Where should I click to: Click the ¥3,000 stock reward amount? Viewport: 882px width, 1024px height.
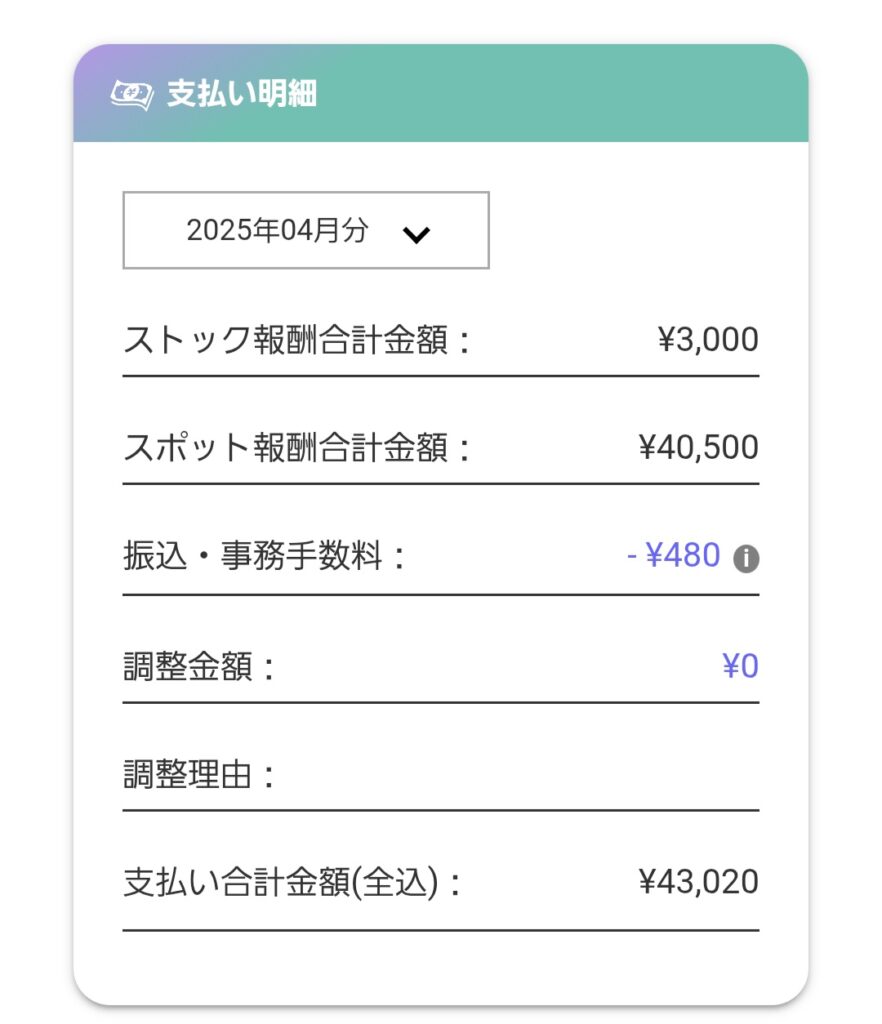pos(708,340)
